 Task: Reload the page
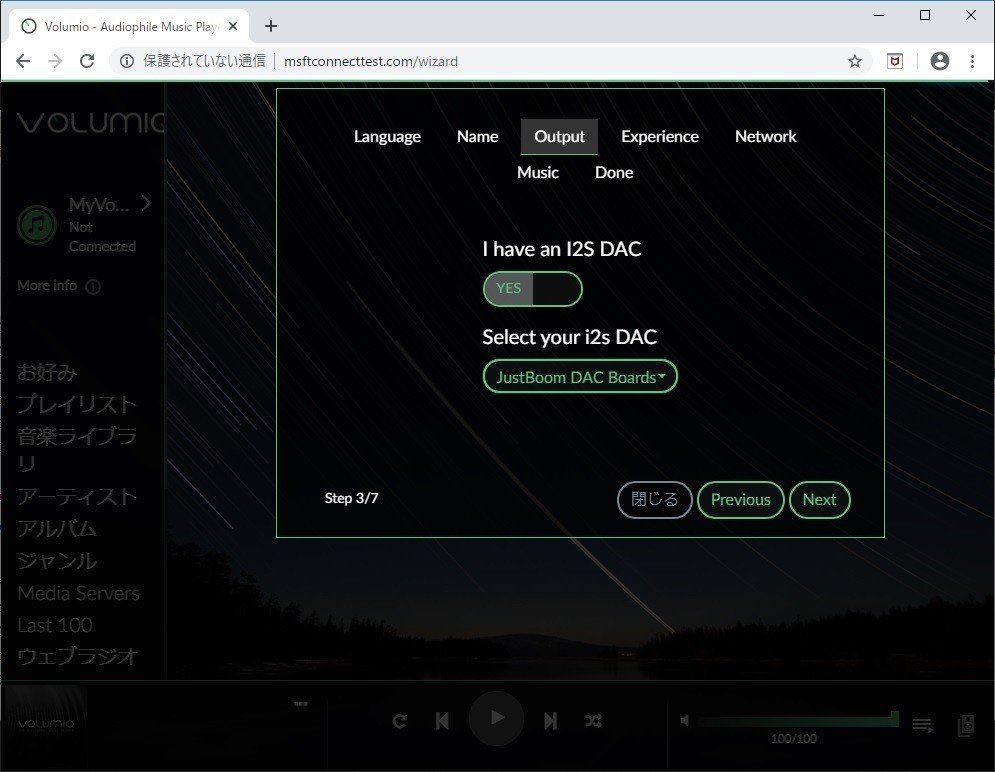tap(87, 61)
